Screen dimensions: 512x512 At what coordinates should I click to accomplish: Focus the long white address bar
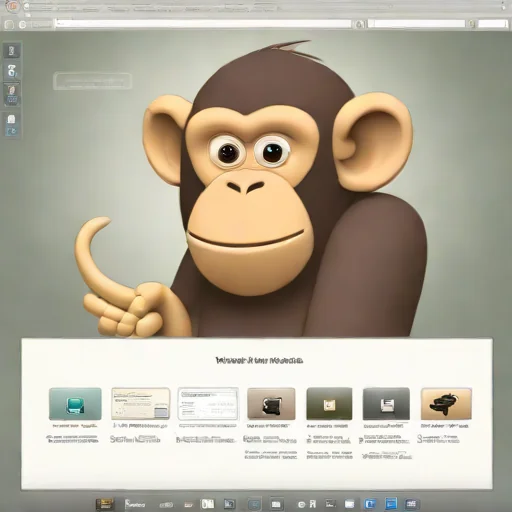click(203, 24)
